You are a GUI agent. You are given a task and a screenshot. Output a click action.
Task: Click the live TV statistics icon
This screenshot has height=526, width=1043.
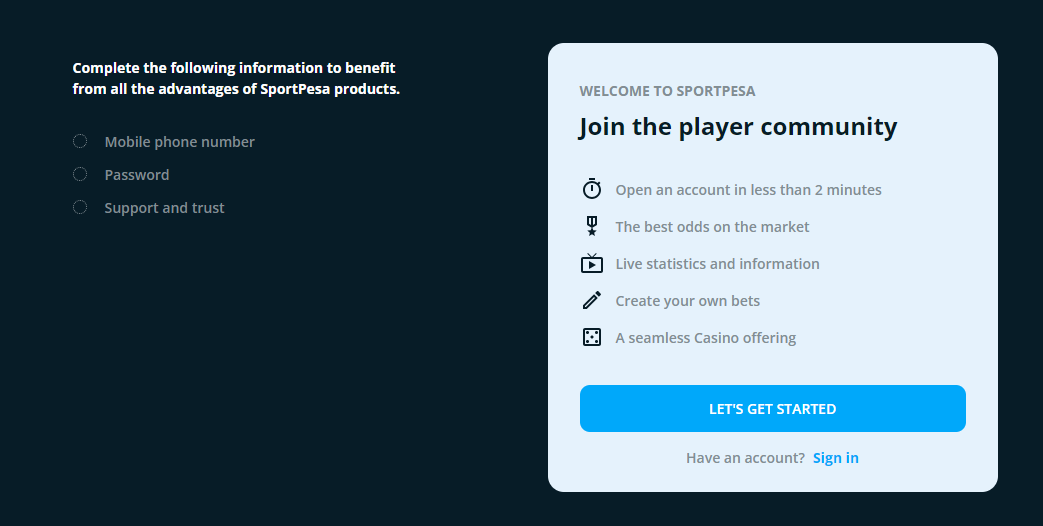592,264
